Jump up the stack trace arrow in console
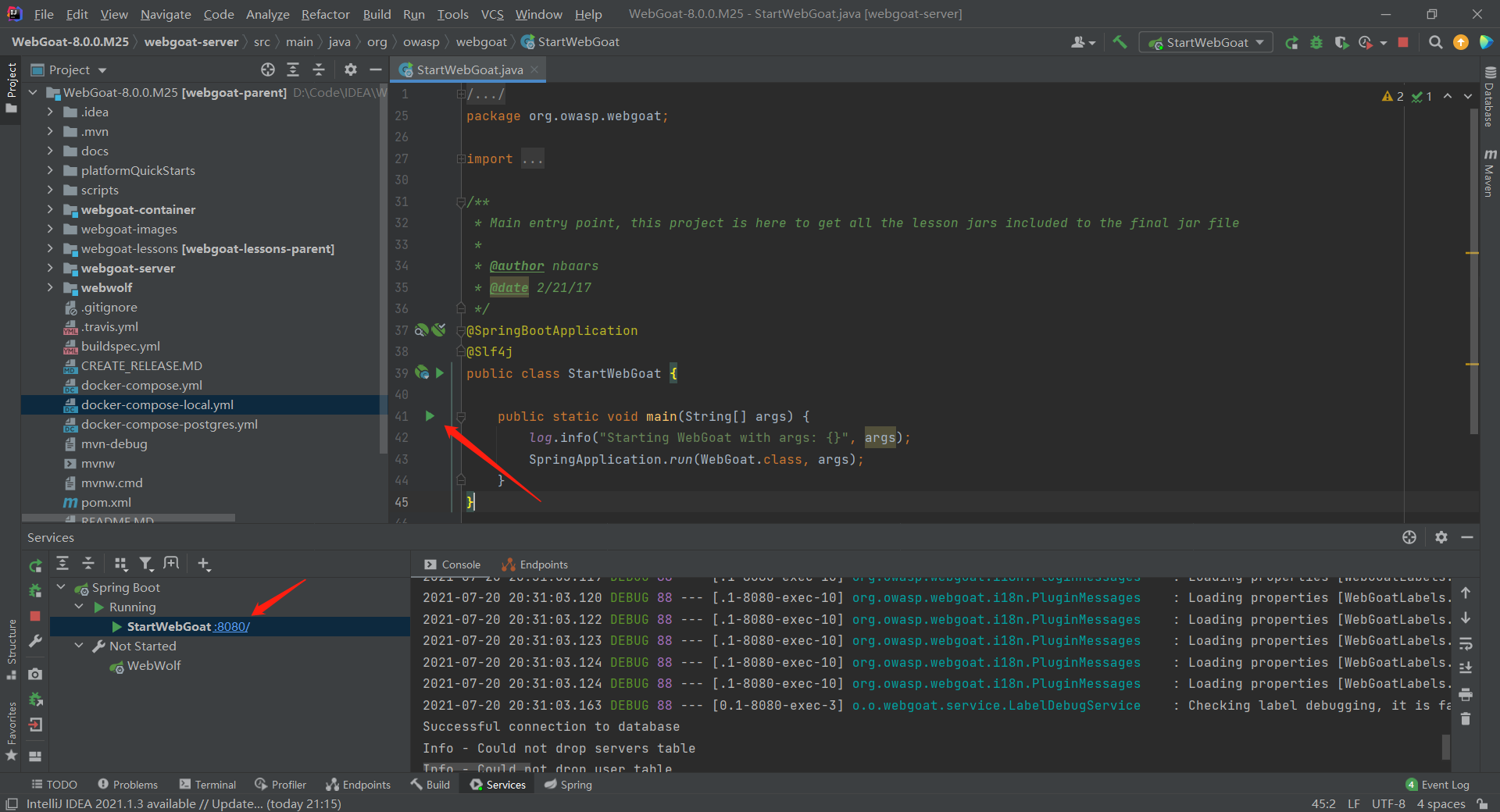This screenshot has width=1500, height=812. coord(1466,593)
